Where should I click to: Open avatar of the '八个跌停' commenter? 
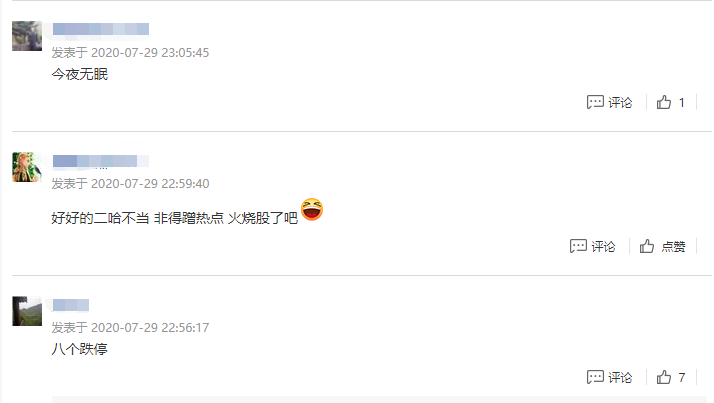[x=27, y=311]
